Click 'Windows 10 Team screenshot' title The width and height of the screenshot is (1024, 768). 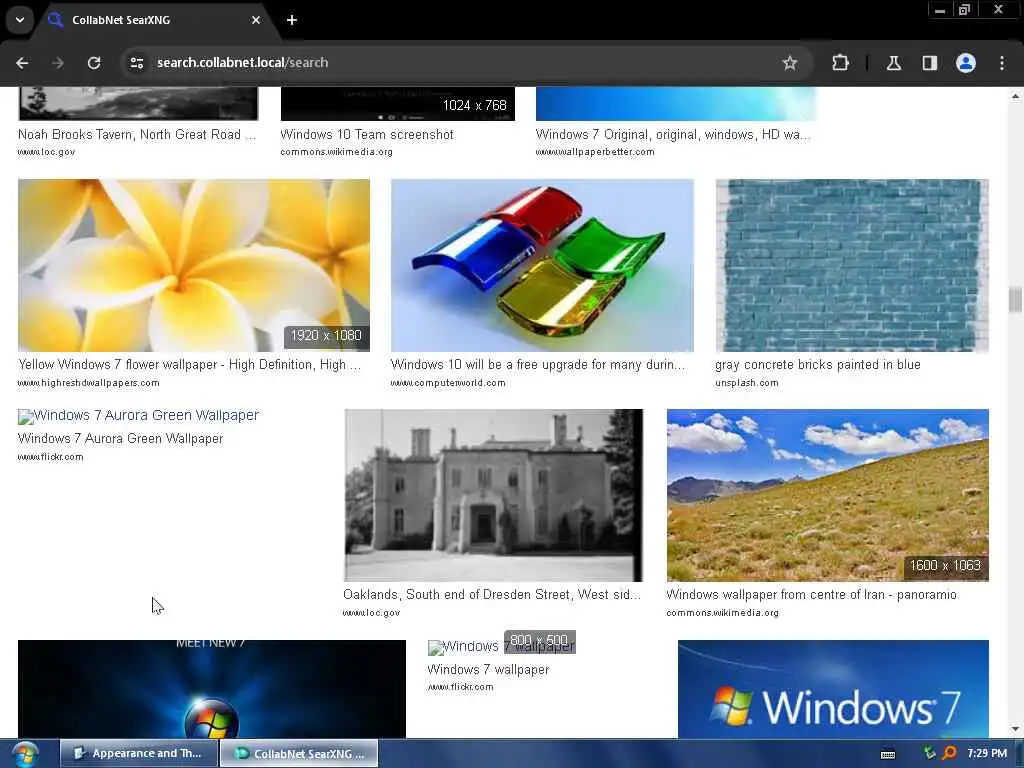[367, 135]
